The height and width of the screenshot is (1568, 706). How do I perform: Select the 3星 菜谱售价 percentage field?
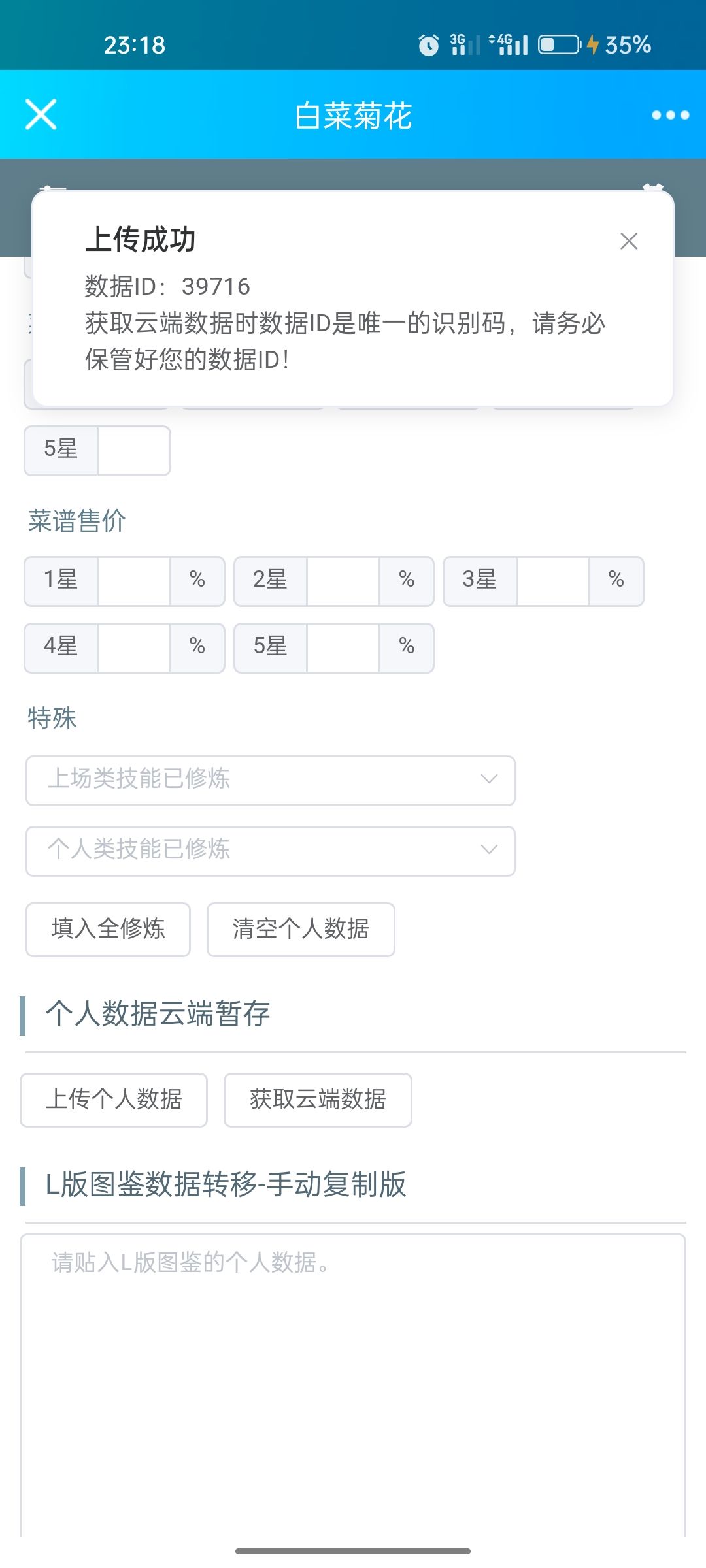(553, 581)
